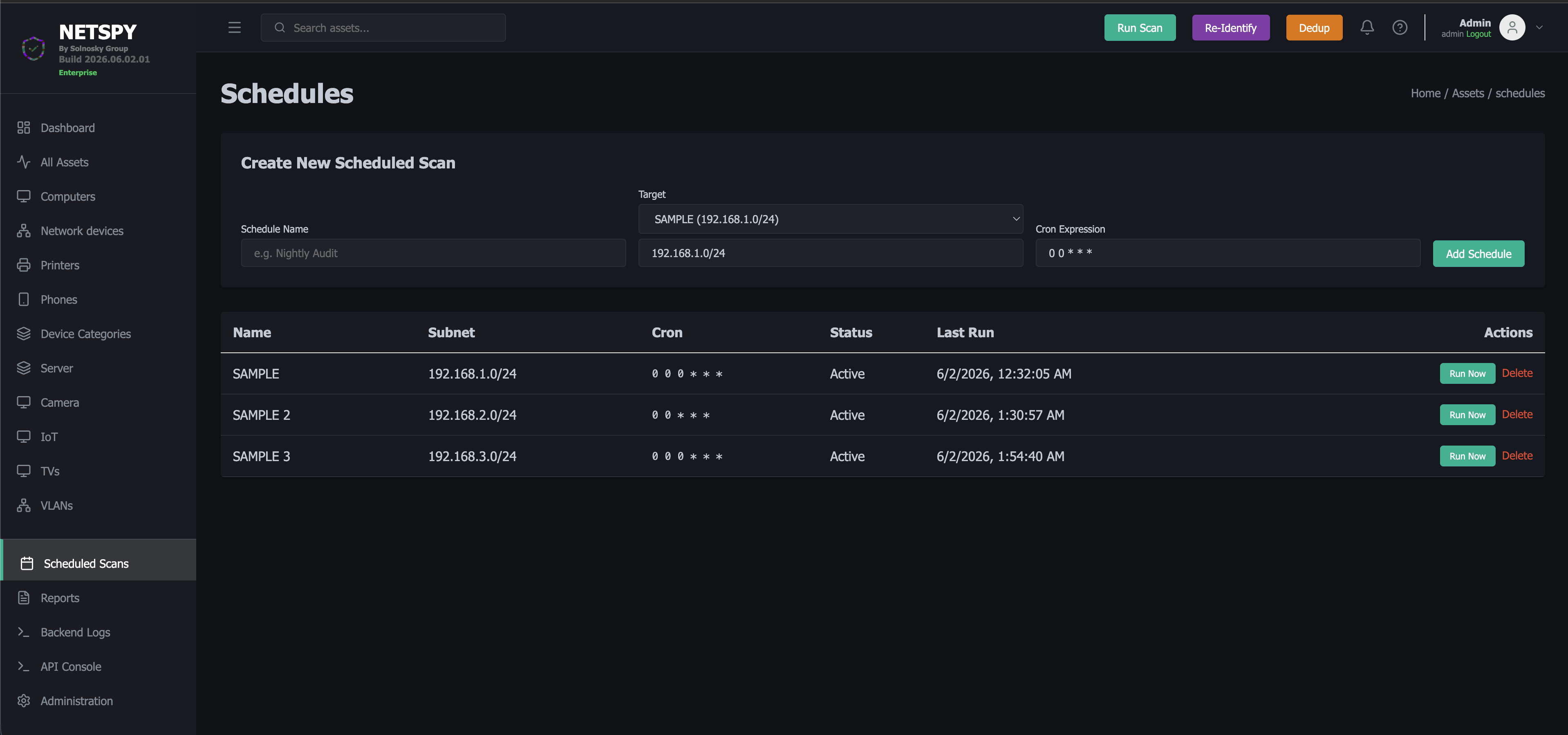Run the SAMPLE 3 schedule now
The image size is (1568, 735).
pos(1467,456)
